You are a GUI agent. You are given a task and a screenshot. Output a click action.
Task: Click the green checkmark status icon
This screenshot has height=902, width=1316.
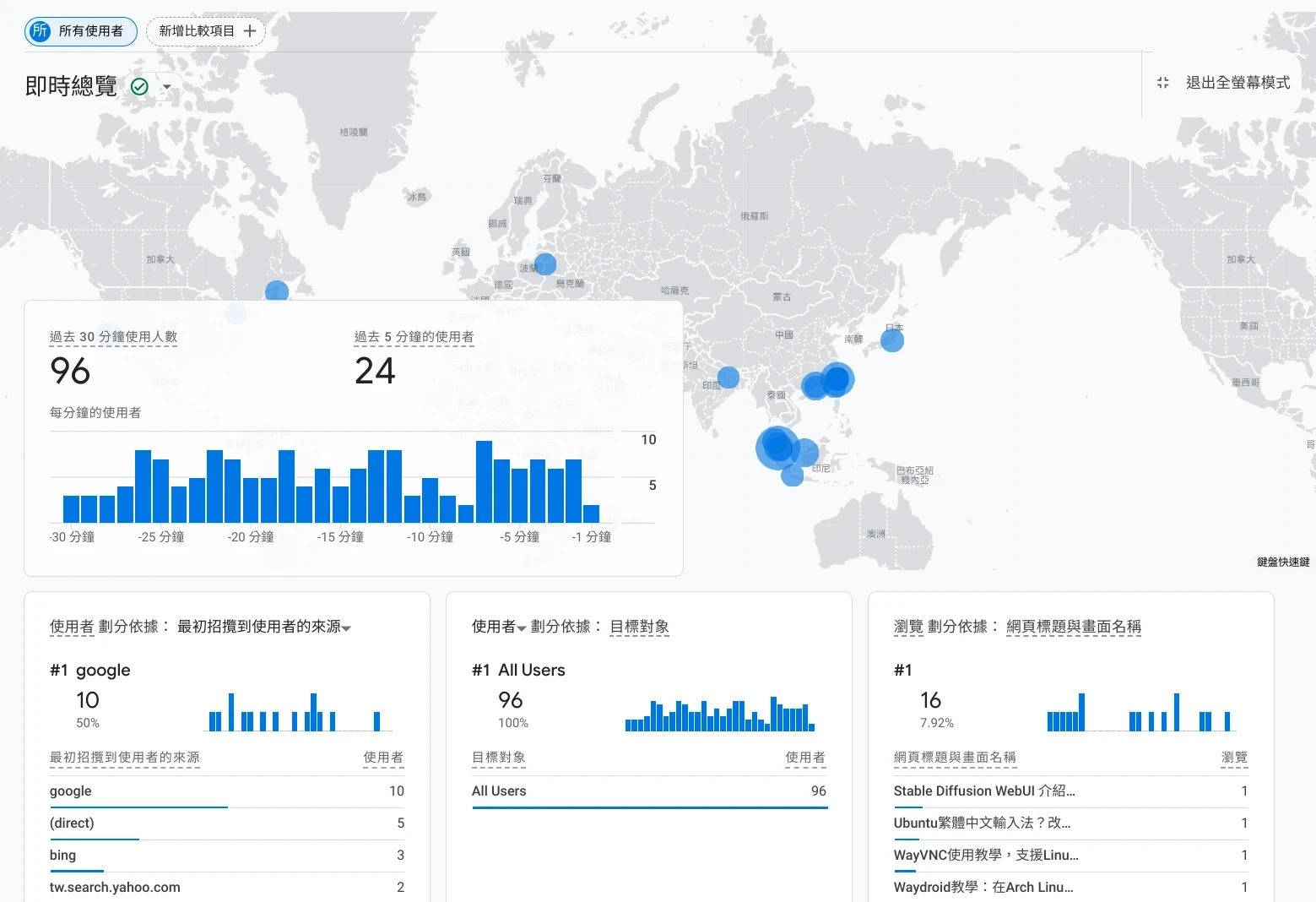point(140,86)
